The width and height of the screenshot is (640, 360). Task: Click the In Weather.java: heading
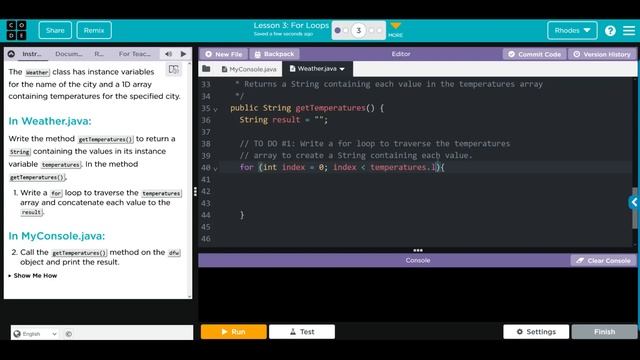tap(50, 121)
